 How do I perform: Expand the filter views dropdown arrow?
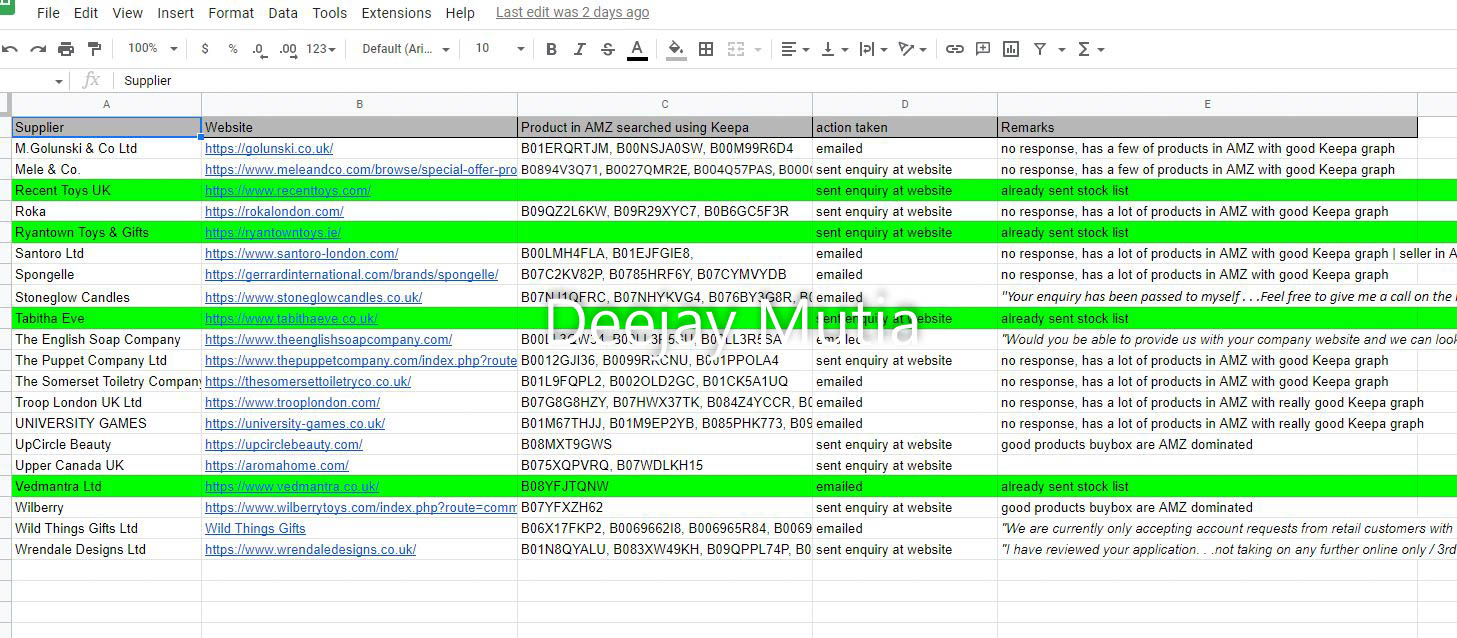[1061, 49]
